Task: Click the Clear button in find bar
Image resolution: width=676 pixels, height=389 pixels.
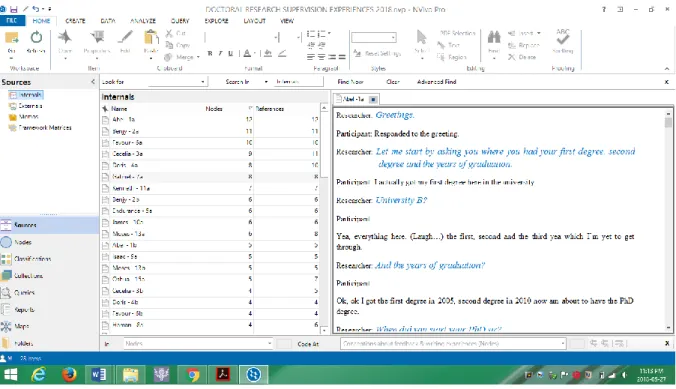Action: (x=393, y=82)
